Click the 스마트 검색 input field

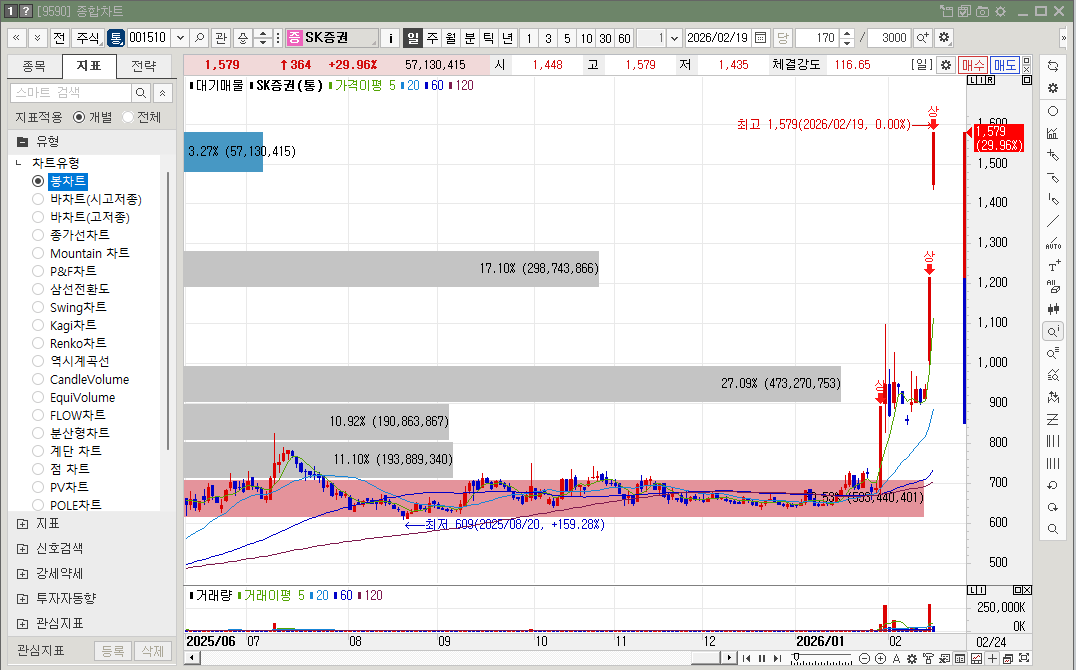[x=71, y=93]
